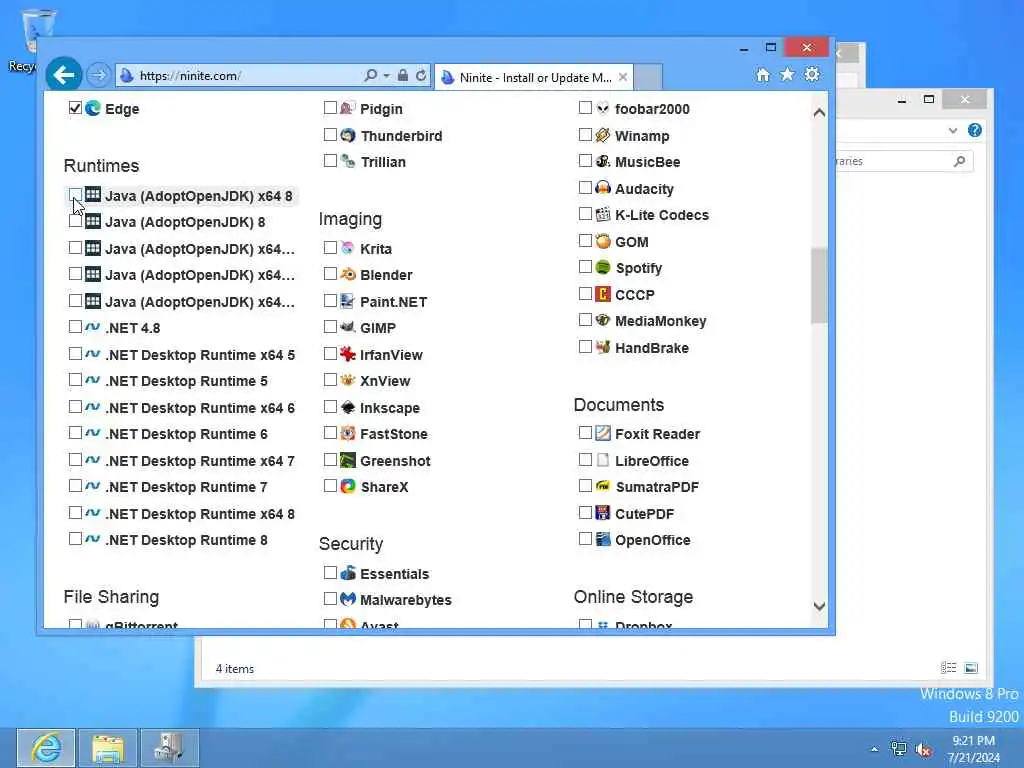Image resolution: width=1024 pixels, height=768 pixels.
Task: Click the MediaMonkey label
Action: (x=660, y=321)
